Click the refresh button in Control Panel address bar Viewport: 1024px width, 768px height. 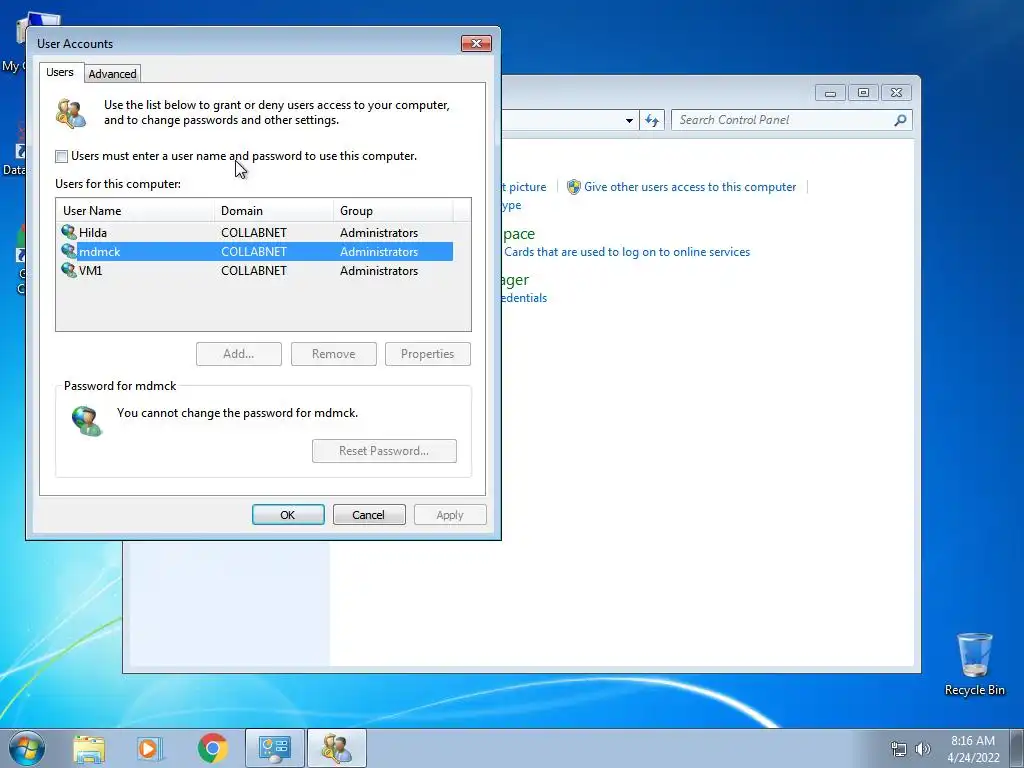[x=652, y=120]
